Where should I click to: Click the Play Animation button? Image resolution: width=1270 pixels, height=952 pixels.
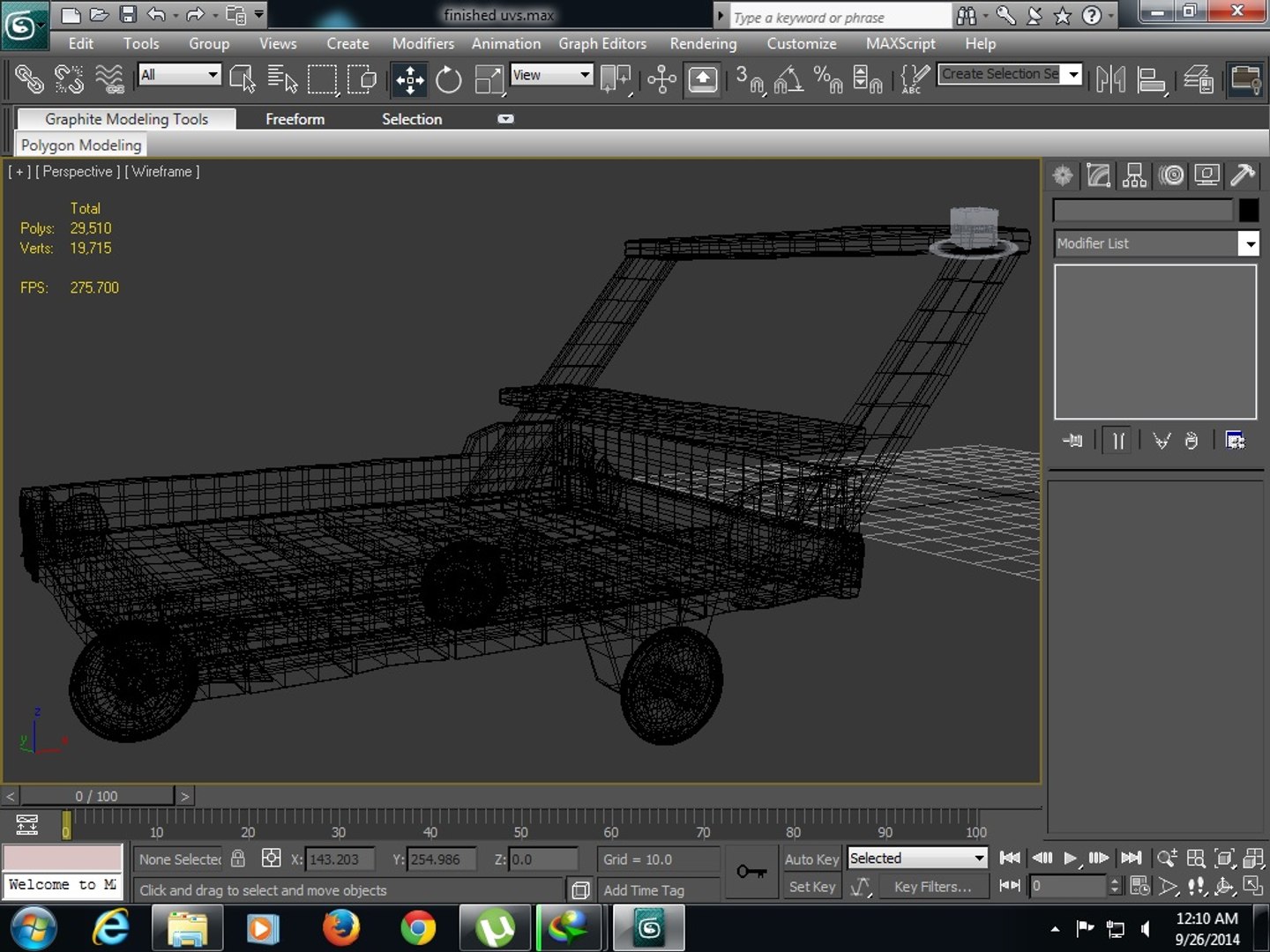click(1070, 858)
